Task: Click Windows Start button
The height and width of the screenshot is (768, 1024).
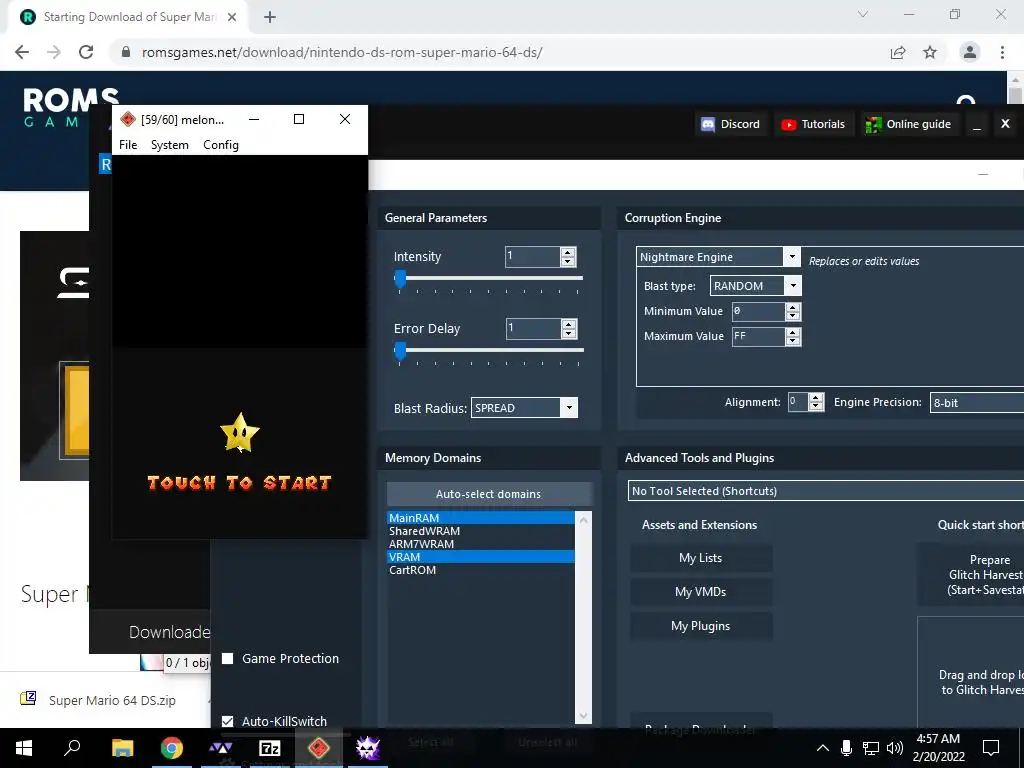Action: click(24, 748)
